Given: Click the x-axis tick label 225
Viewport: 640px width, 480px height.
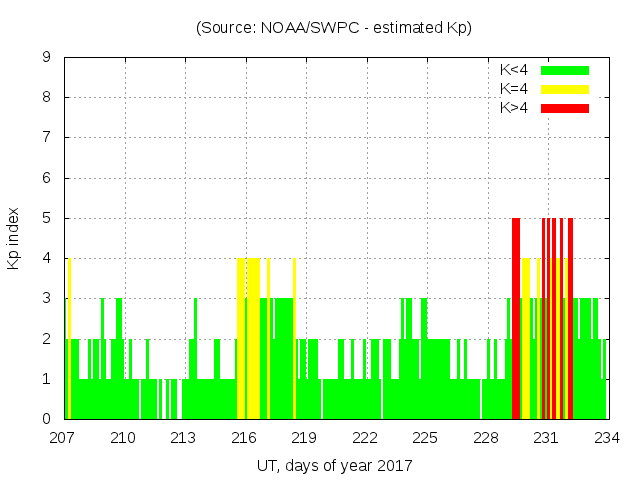Looking at the screenshot, I should [x=425, y=438].
